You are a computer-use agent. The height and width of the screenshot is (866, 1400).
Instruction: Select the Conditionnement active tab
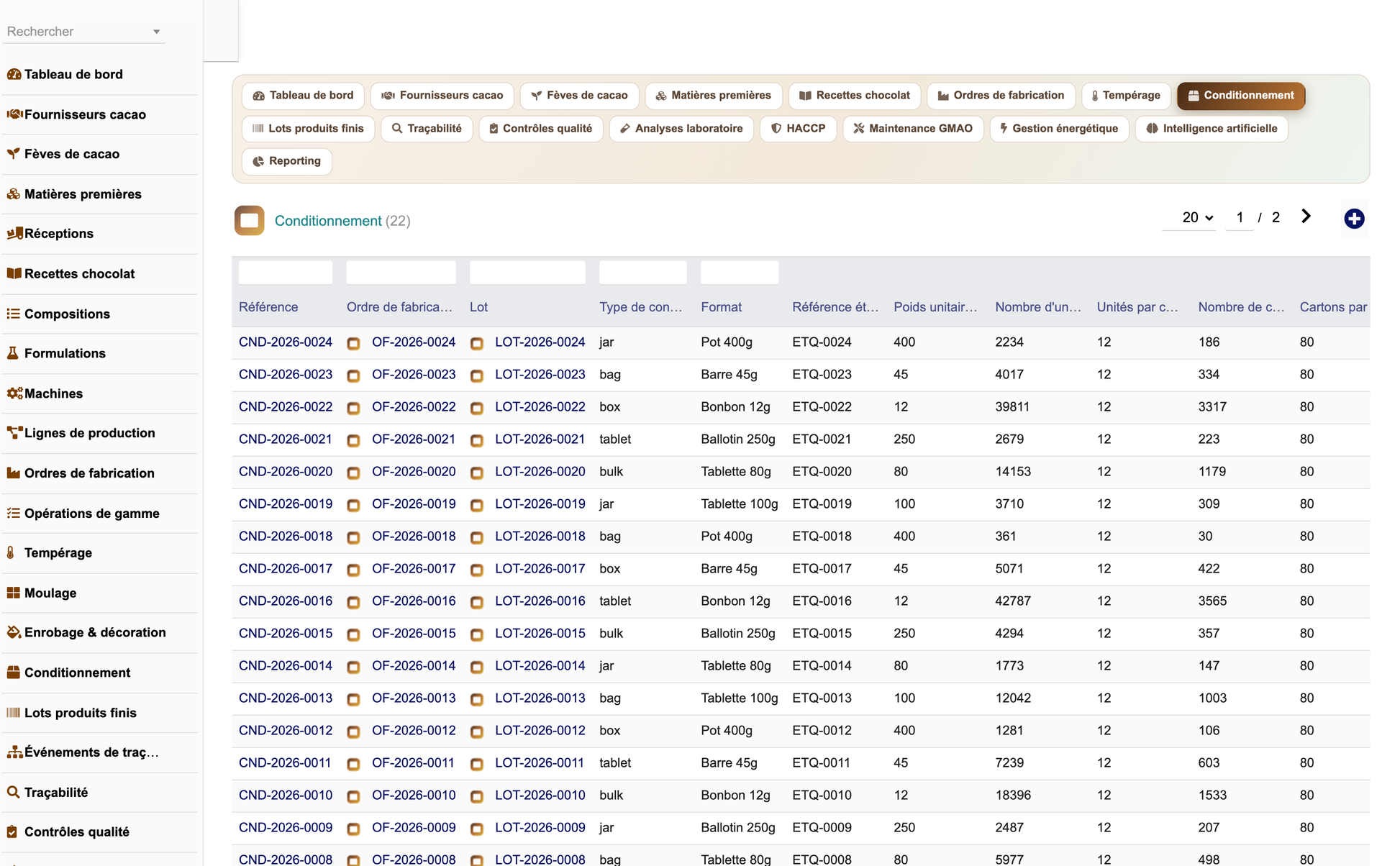[x=1241, y=96]
